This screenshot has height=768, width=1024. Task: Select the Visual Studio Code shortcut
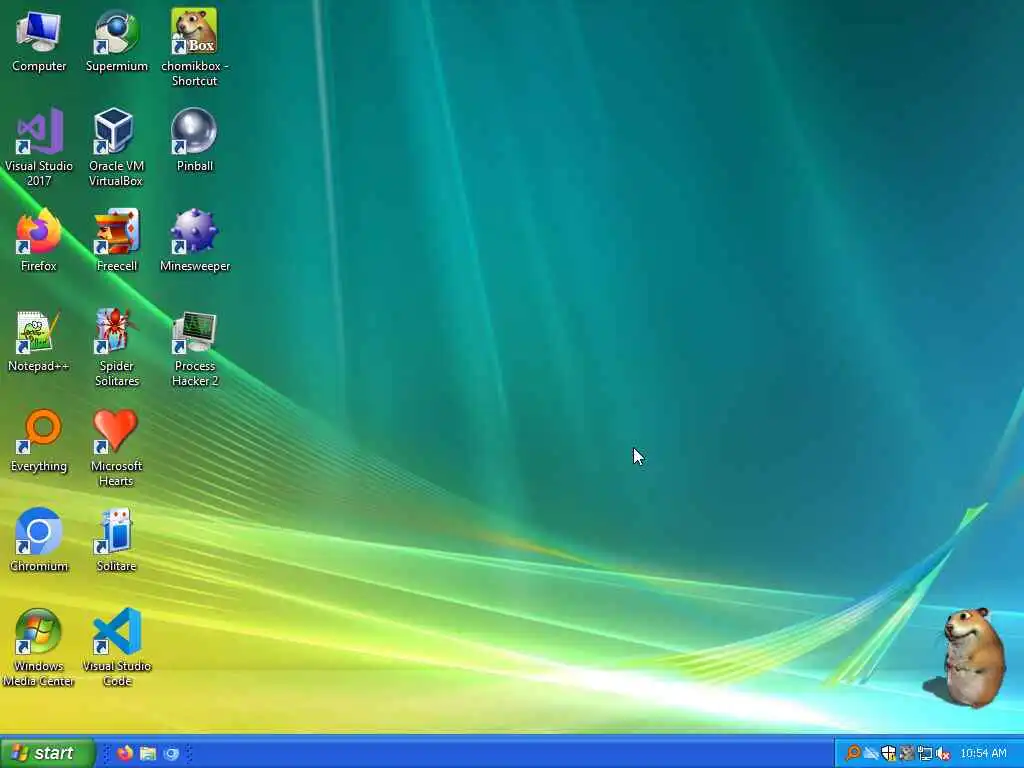pyautogui.click(x=116, y=648)
